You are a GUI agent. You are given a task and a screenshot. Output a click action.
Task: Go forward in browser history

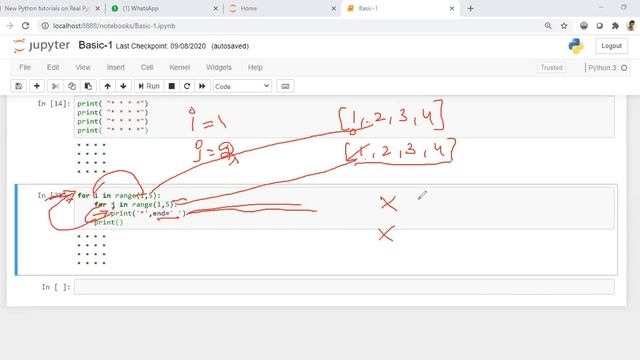coord(9,26)
